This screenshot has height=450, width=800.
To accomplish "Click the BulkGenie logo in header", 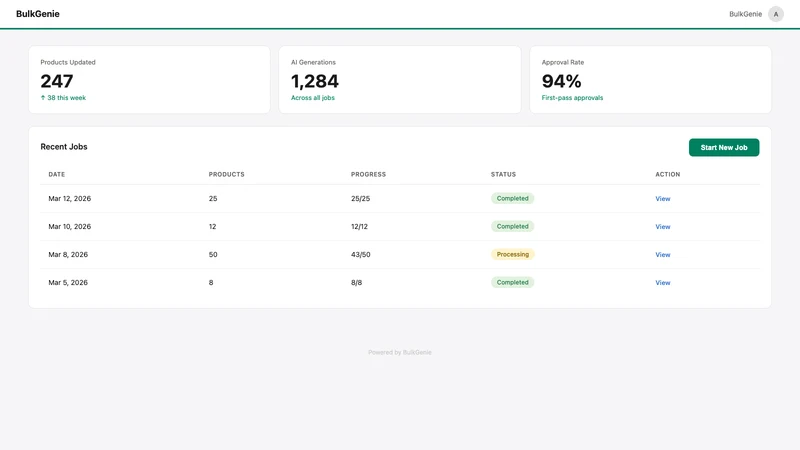I will pos(38,14).
